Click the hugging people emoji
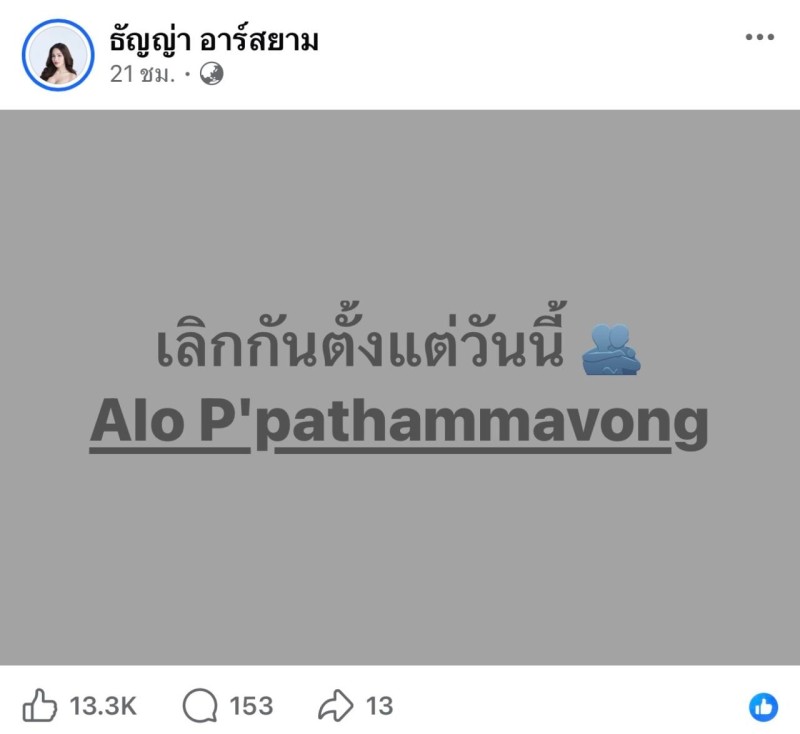This screenshot has width=800, height=734. 611,349
